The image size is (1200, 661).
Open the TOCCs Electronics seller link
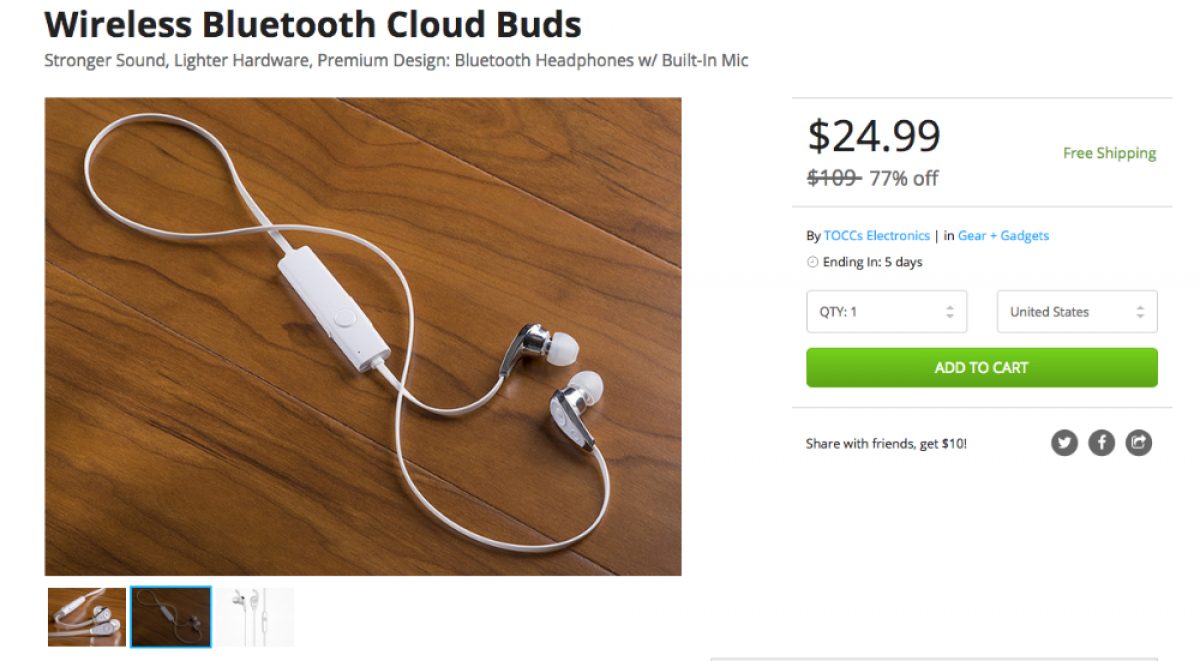[x=876, y=236]
